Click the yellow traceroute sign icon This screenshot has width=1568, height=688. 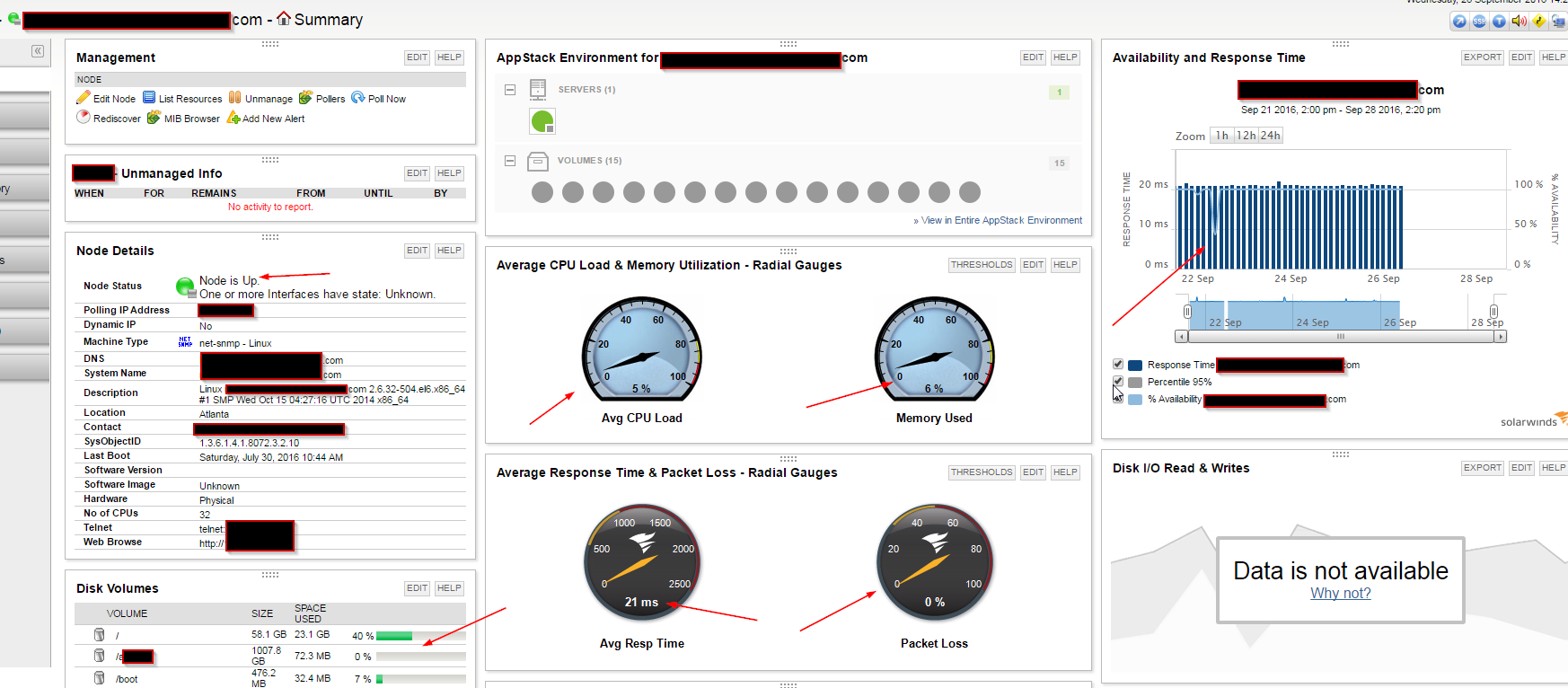point(1538,22)
